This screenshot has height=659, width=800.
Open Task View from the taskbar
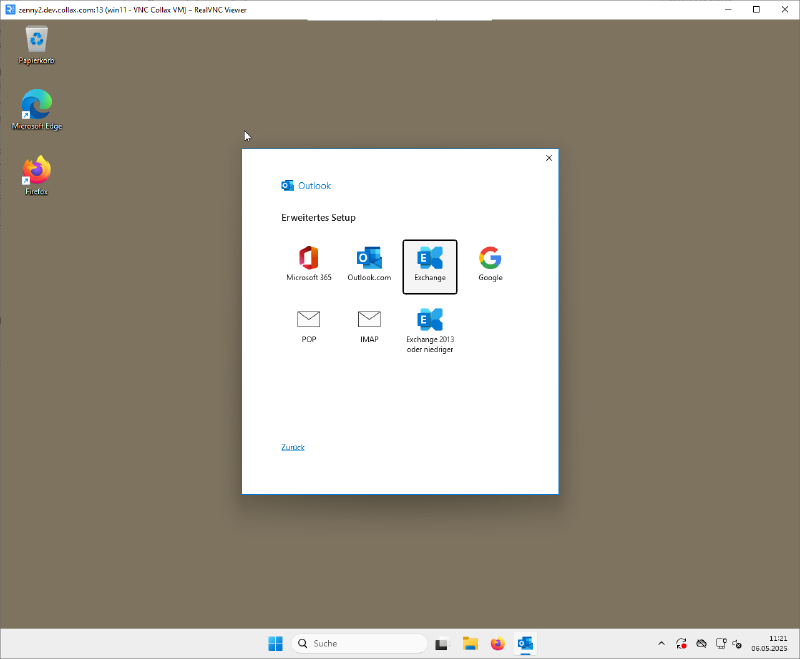click(441, 644)
